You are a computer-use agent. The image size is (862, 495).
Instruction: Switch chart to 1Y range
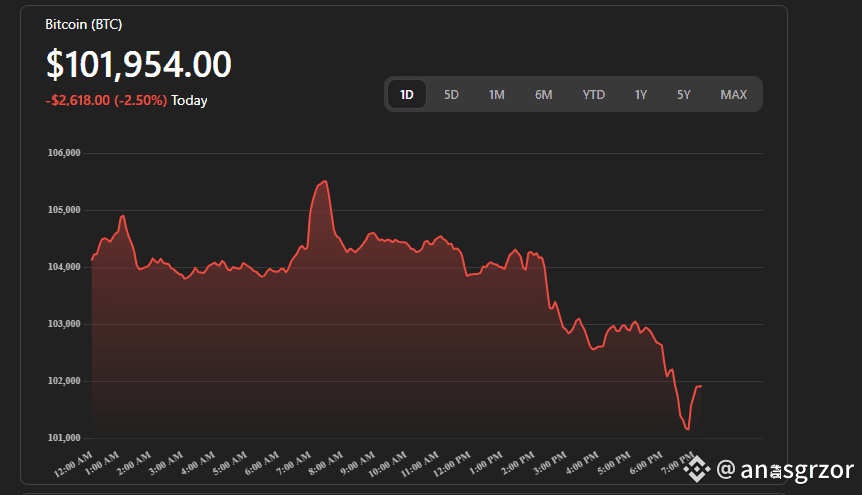pyautogui.click(x=640, y=95)
